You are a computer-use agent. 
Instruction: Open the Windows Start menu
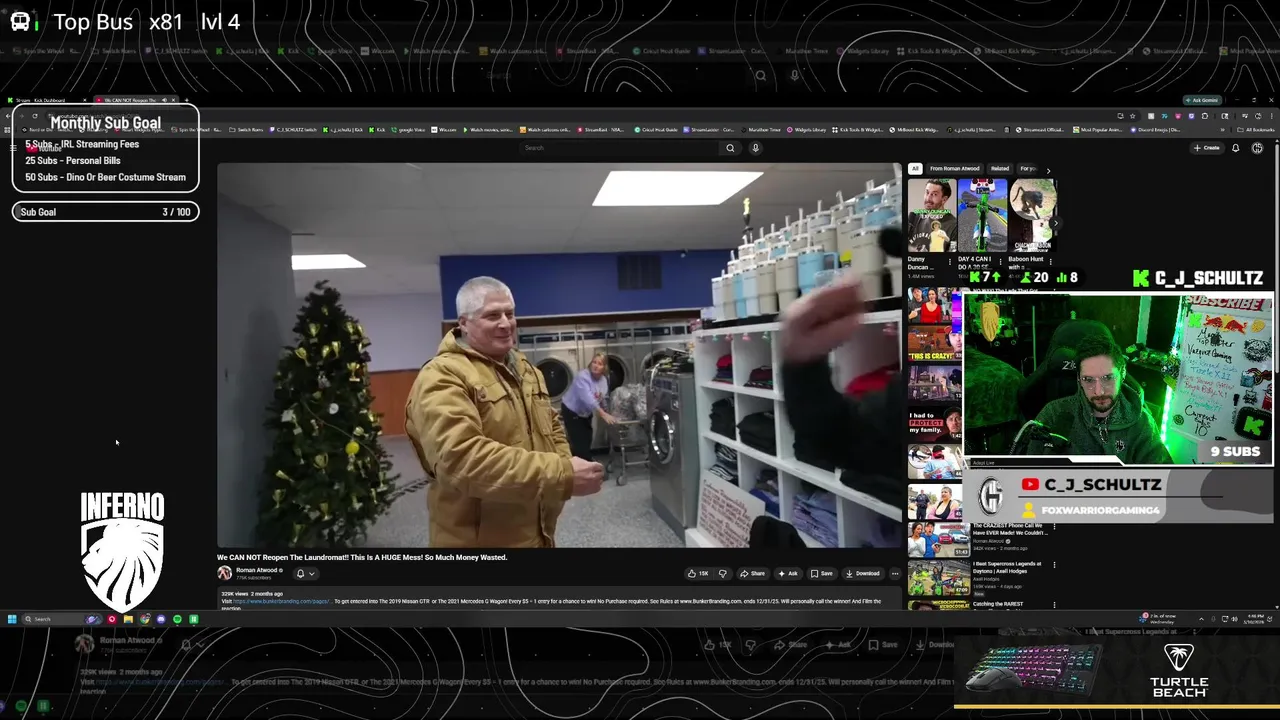[x=12, y=619]
